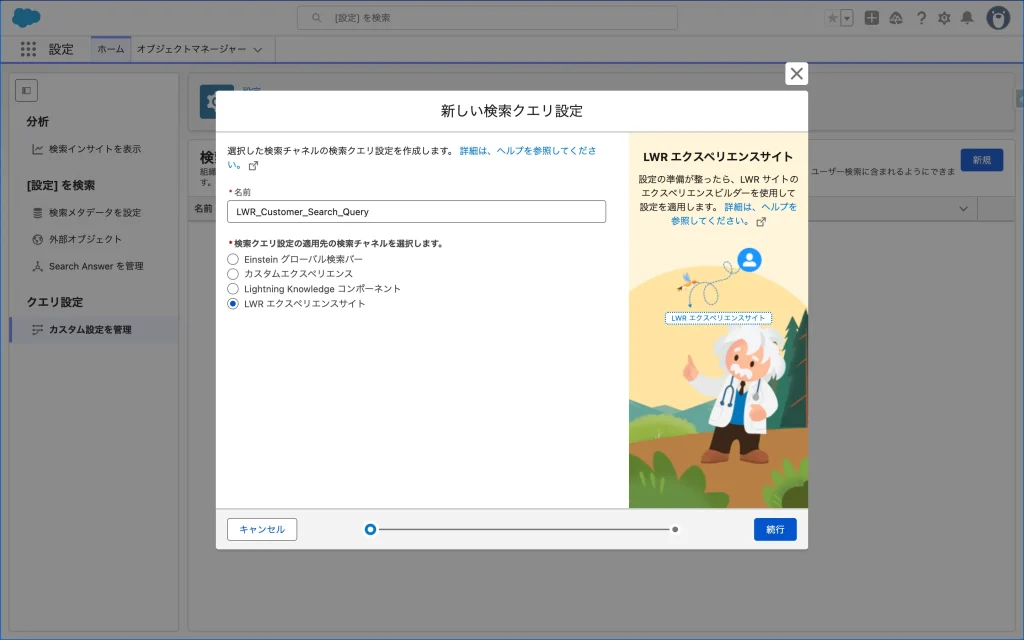Switch to the ホーム tab
This screenshot has width=1024, height=640.
pyautogui.click(x=111, y=49)
